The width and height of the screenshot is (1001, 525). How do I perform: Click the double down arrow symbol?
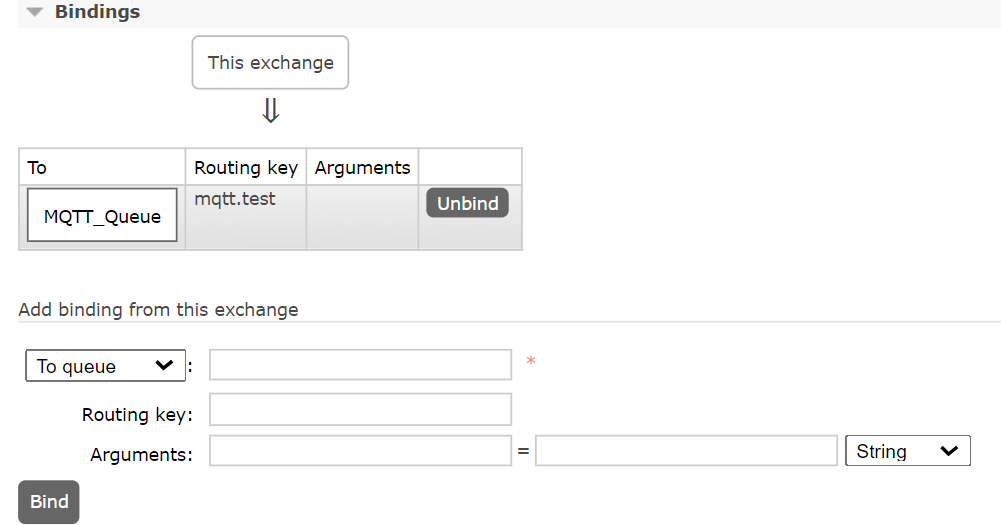(271, 110)
